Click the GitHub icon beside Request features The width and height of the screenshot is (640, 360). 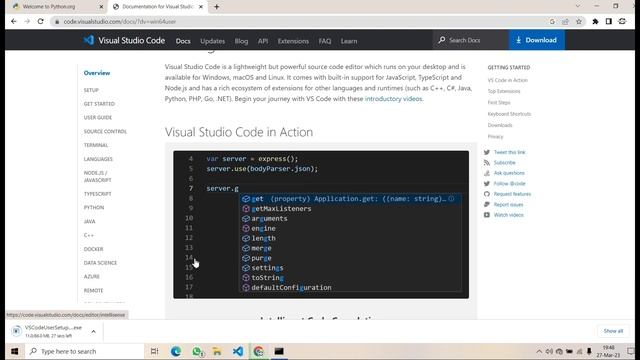click(x=487, y=194)
